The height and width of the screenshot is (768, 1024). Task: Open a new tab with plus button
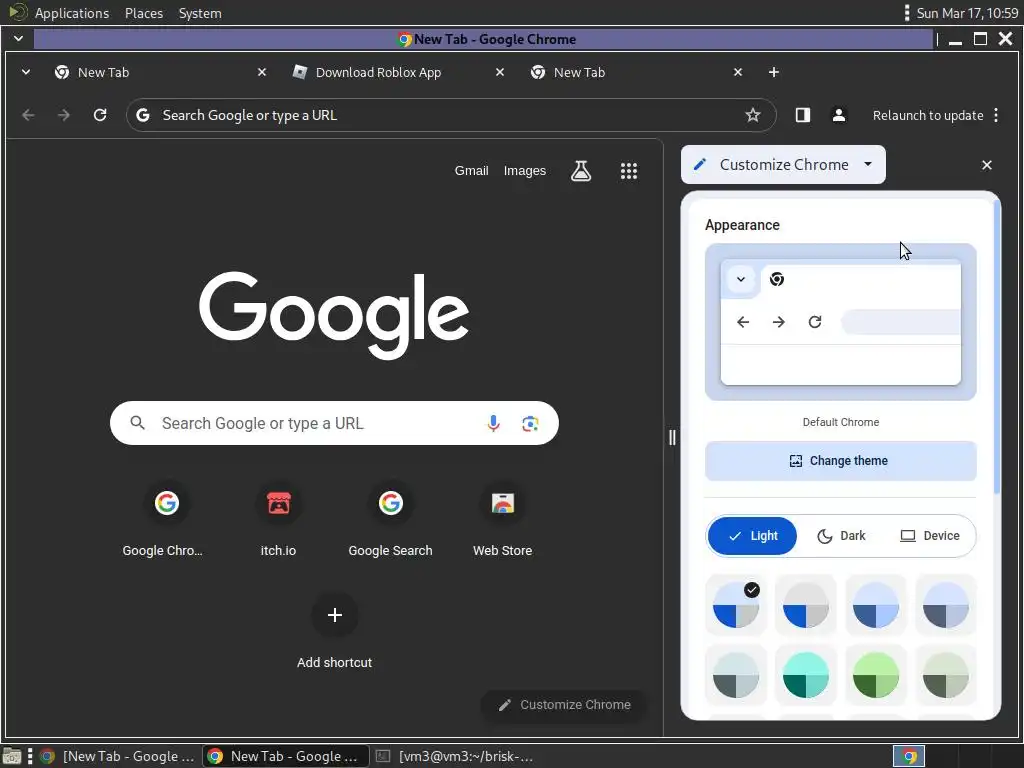click(774, 72)
